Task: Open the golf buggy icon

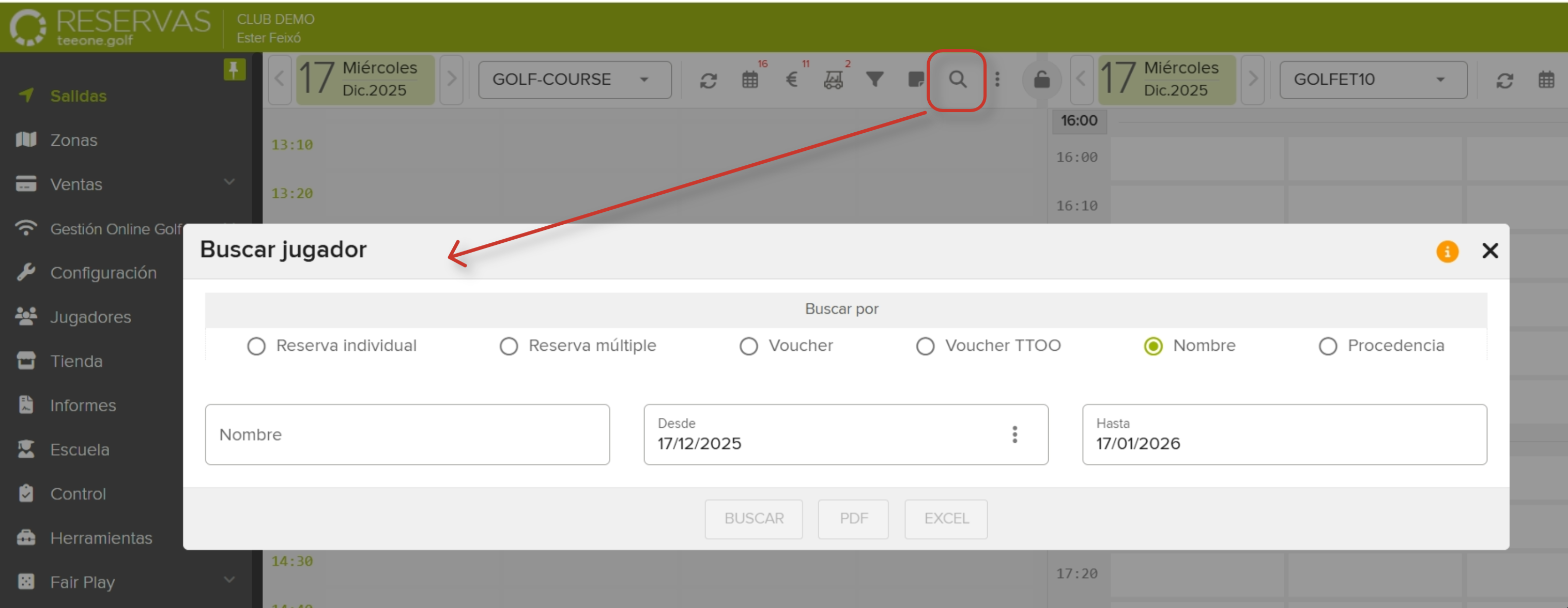Action: click(833, 80)
